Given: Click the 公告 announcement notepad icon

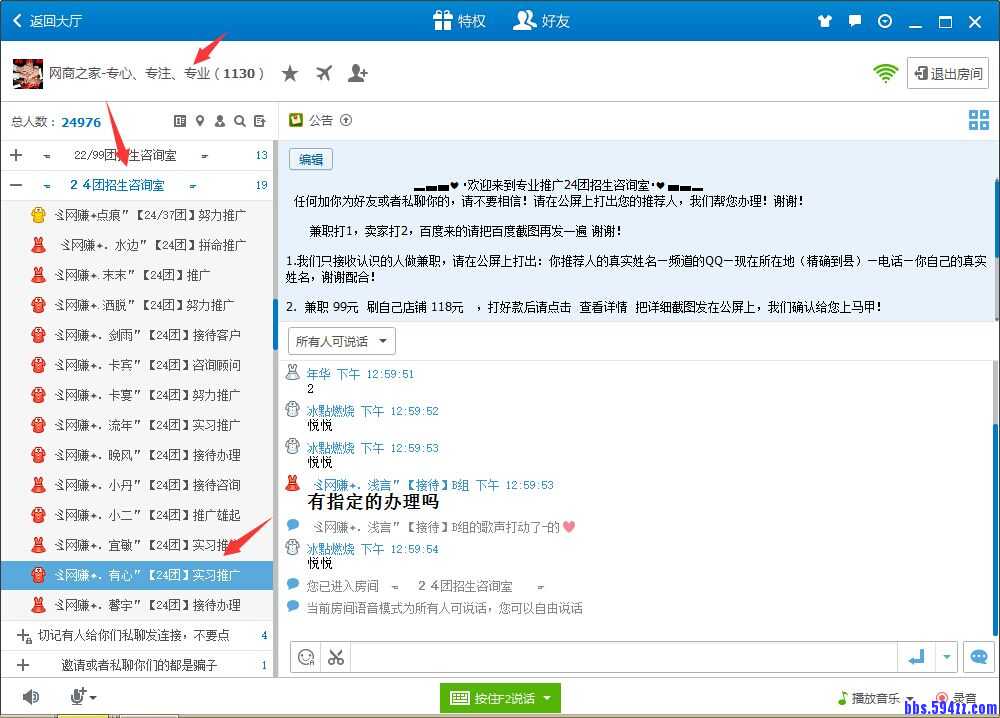Looking at the screenshot, I should [x=295, y=120].
